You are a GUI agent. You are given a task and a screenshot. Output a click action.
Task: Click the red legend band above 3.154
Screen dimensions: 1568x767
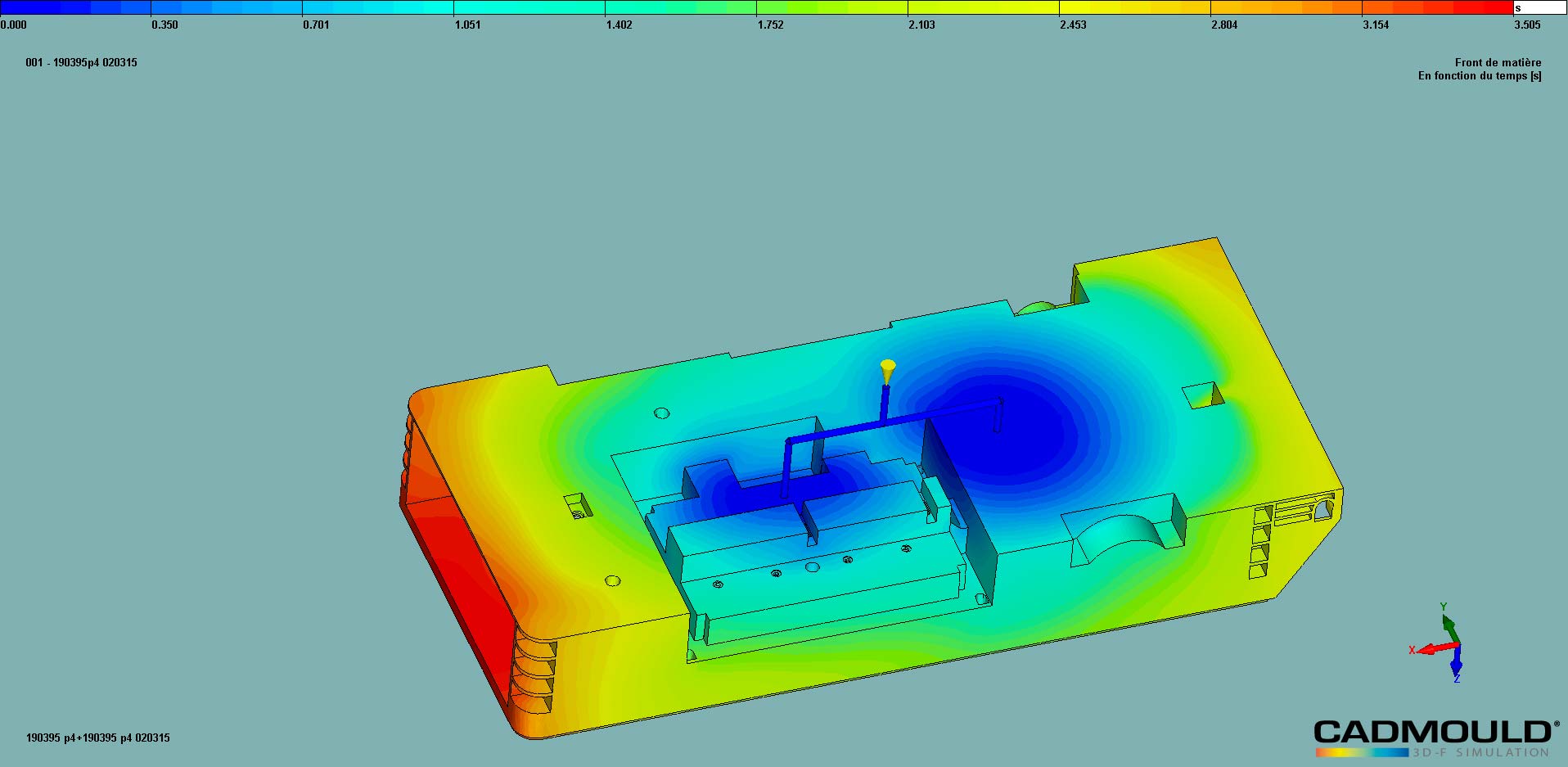[1438, 7]
